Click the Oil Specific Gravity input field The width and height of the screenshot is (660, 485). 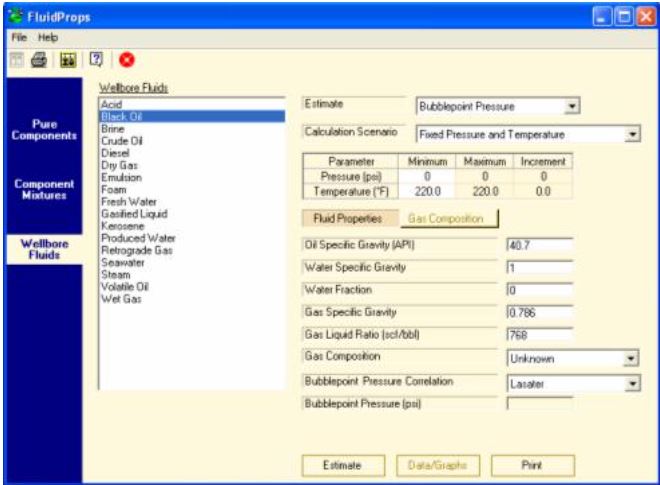[x=539, y=246]
